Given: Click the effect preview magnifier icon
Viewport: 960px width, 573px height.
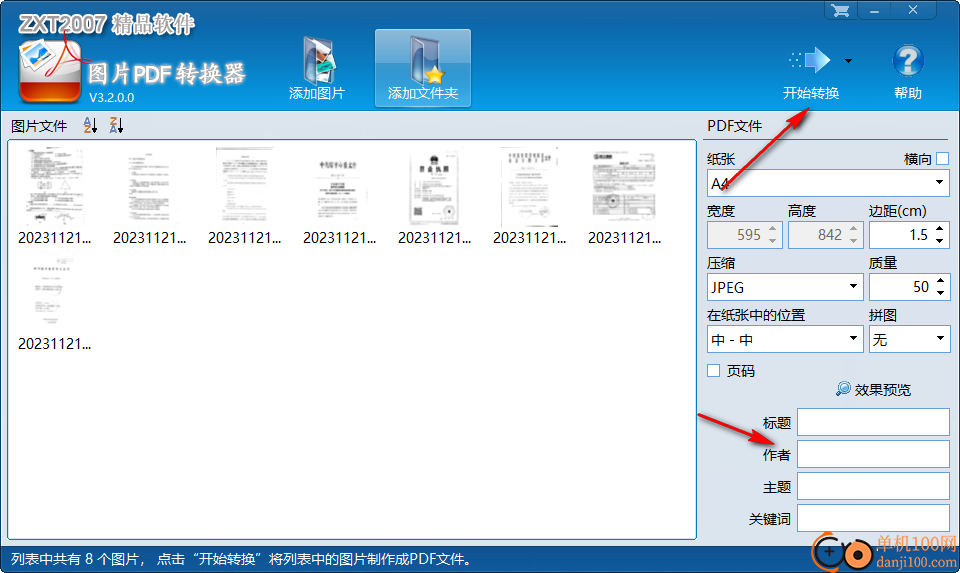Looking at the screenshot, I should (843, 389).
